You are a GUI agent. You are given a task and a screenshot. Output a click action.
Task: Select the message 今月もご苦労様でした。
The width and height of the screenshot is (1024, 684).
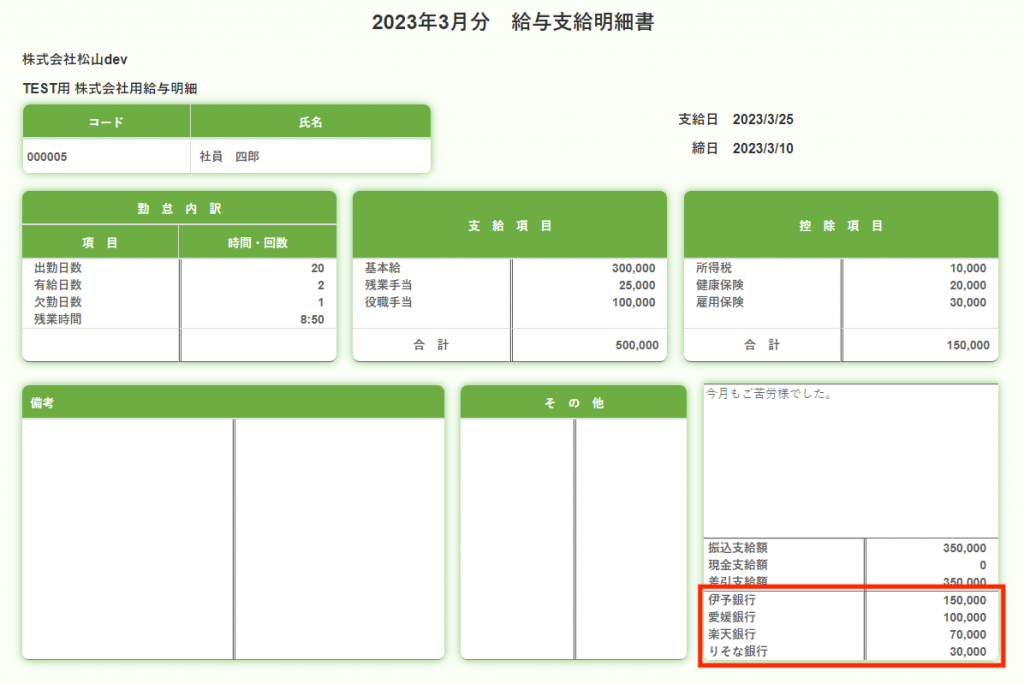tap(769, 393)
